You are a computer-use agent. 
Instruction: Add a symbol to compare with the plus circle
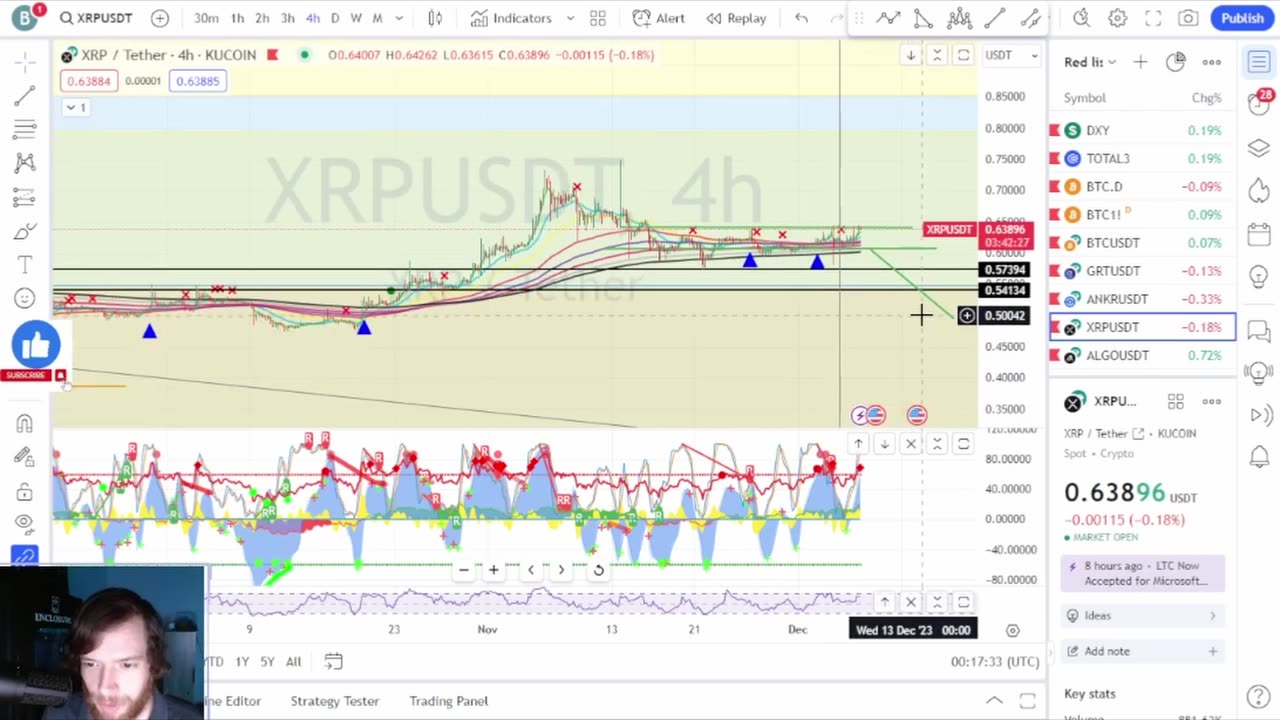pos(160,18)
